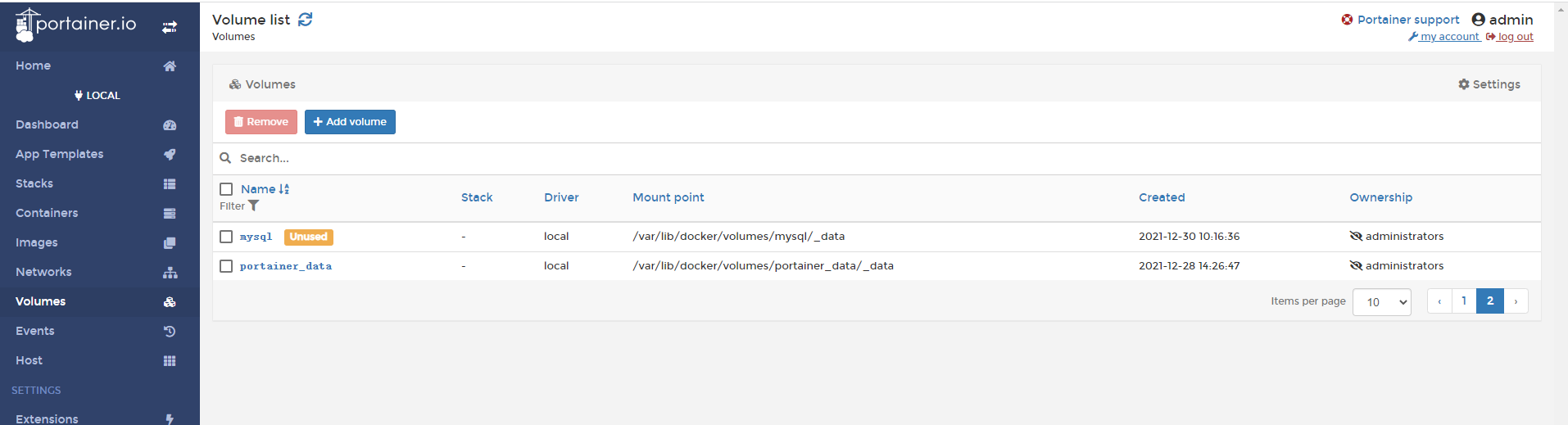Viewport: 1568px width, 425px height.
Task: Click the LOCAL endpoint plug icon
Action: (x=79, y=96)
